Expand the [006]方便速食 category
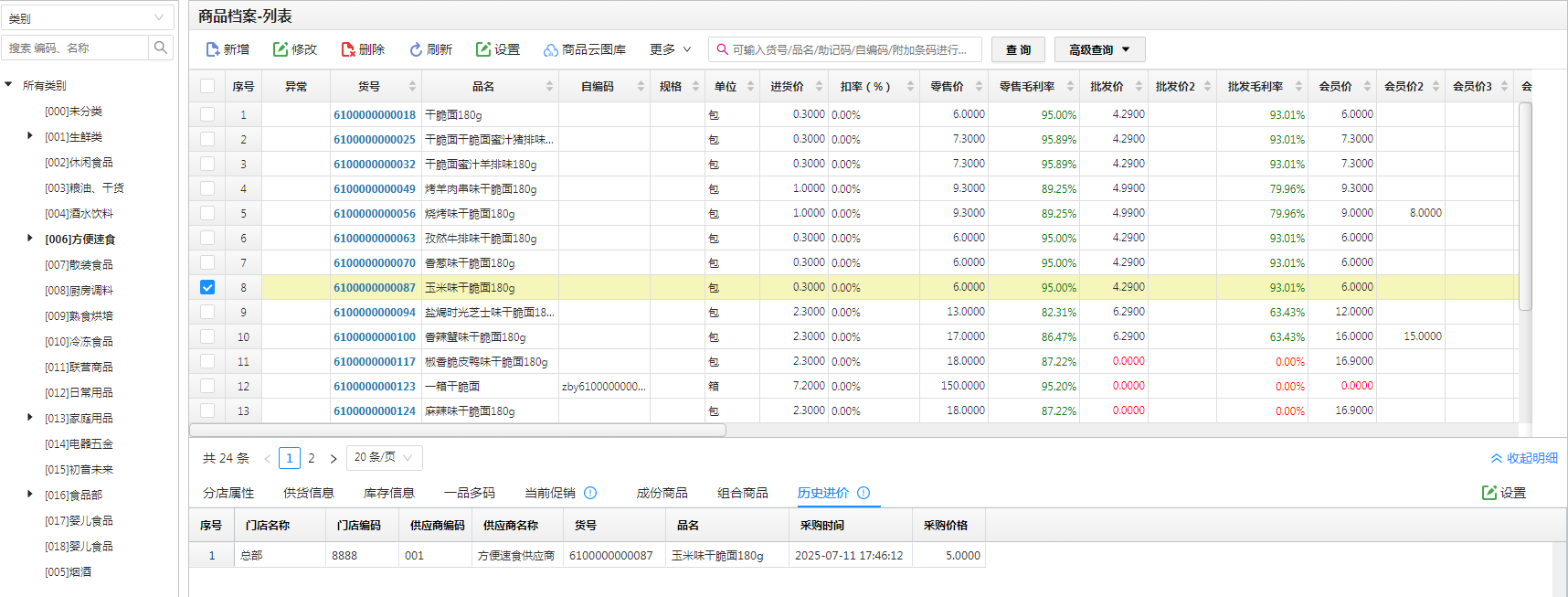The width and height of the screenshot is (1568, 597). coord(30,239)
